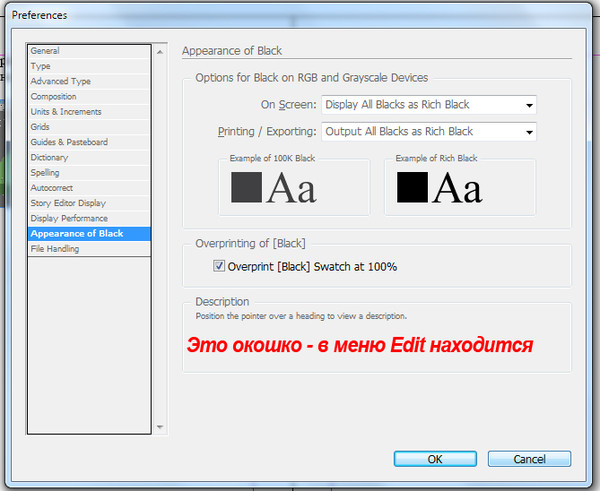Click the 'Overprinting of [Black]' group heading
The image size is (600, 491).
(x=250, y=243)
